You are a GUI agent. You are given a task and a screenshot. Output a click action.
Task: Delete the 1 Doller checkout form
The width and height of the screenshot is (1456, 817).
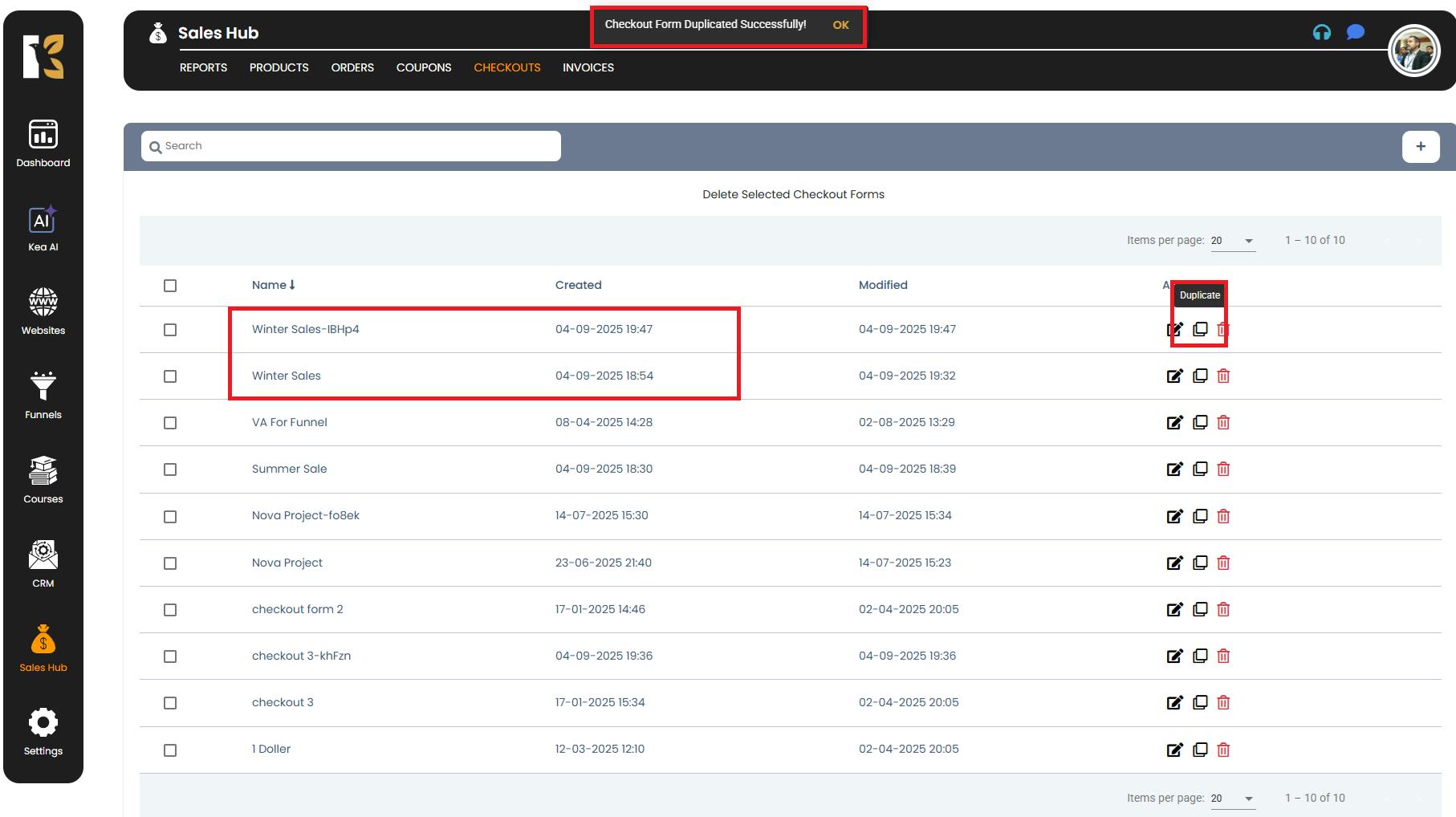[x=1223, y=750]
